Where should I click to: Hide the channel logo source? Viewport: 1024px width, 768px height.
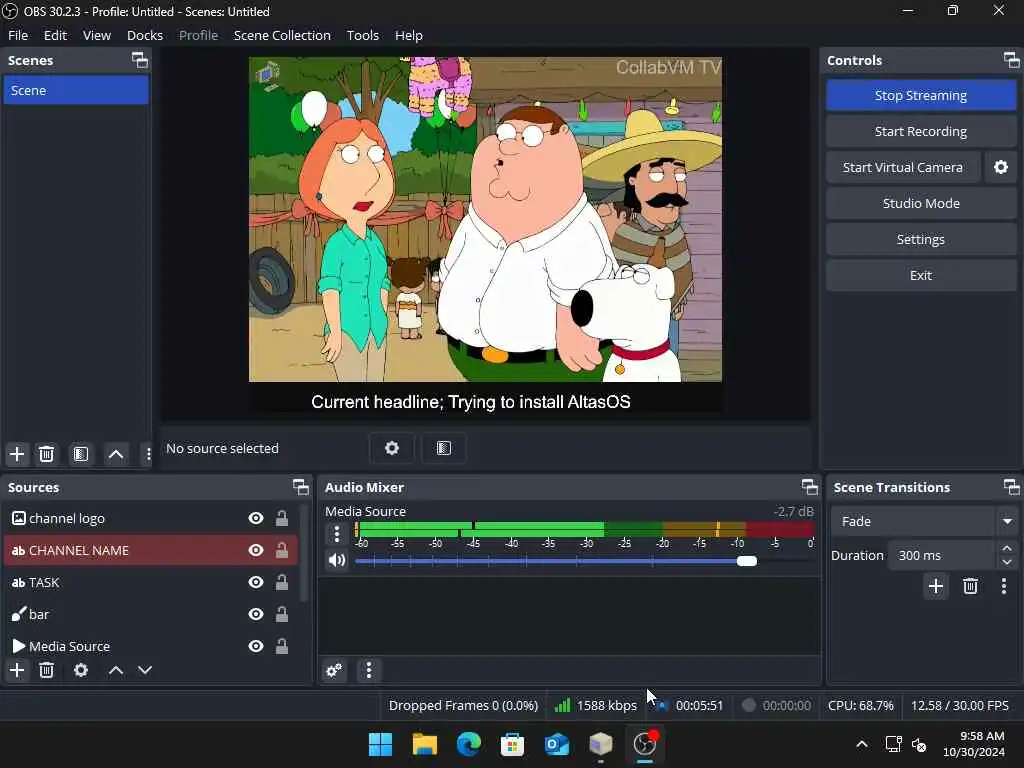coord(256,519)
